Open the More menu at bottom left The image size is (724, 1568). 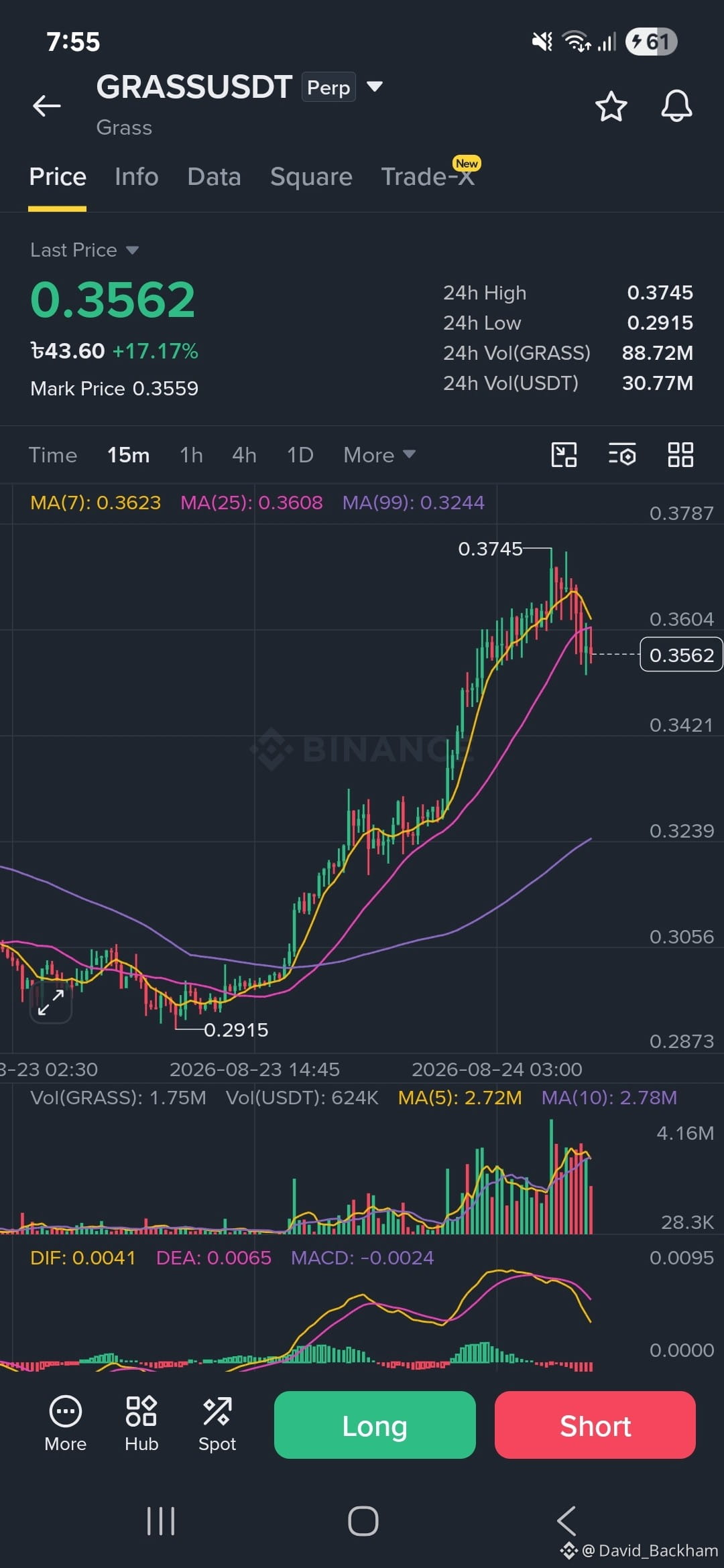point(66,1424)
